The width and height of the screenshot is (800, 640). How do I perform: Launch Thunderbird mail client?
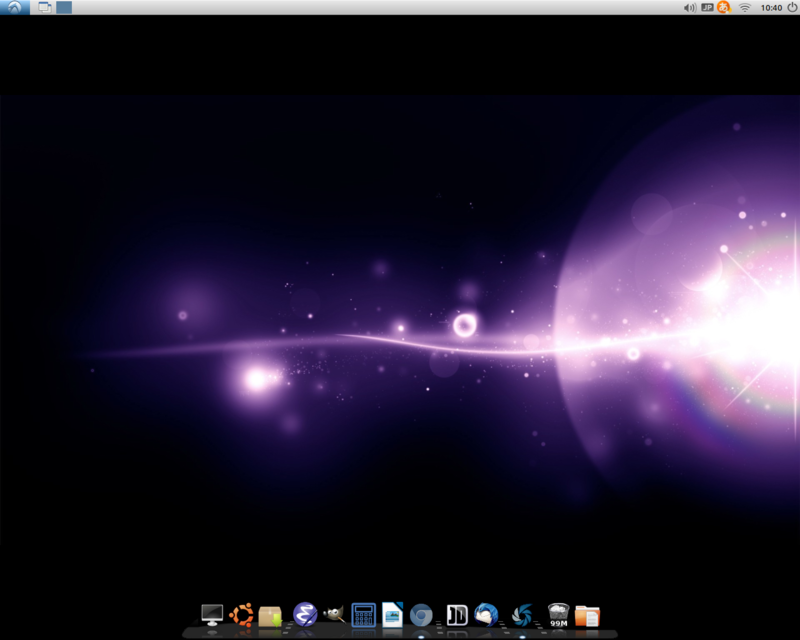coord(488,613)
